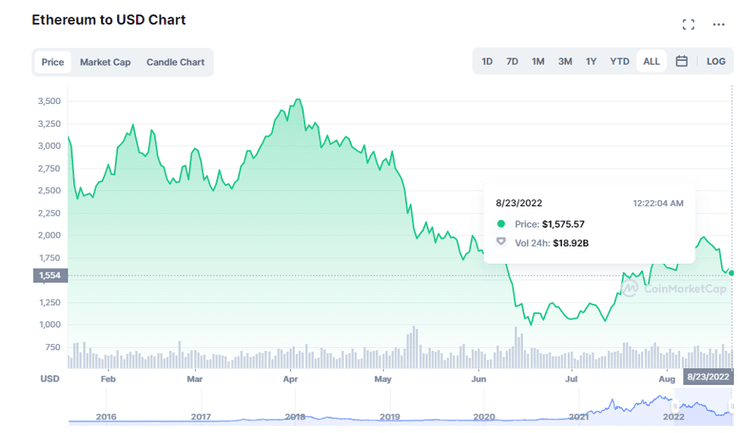Switch to the Price tab
The image size is (740, 433).
pos(53,62)
